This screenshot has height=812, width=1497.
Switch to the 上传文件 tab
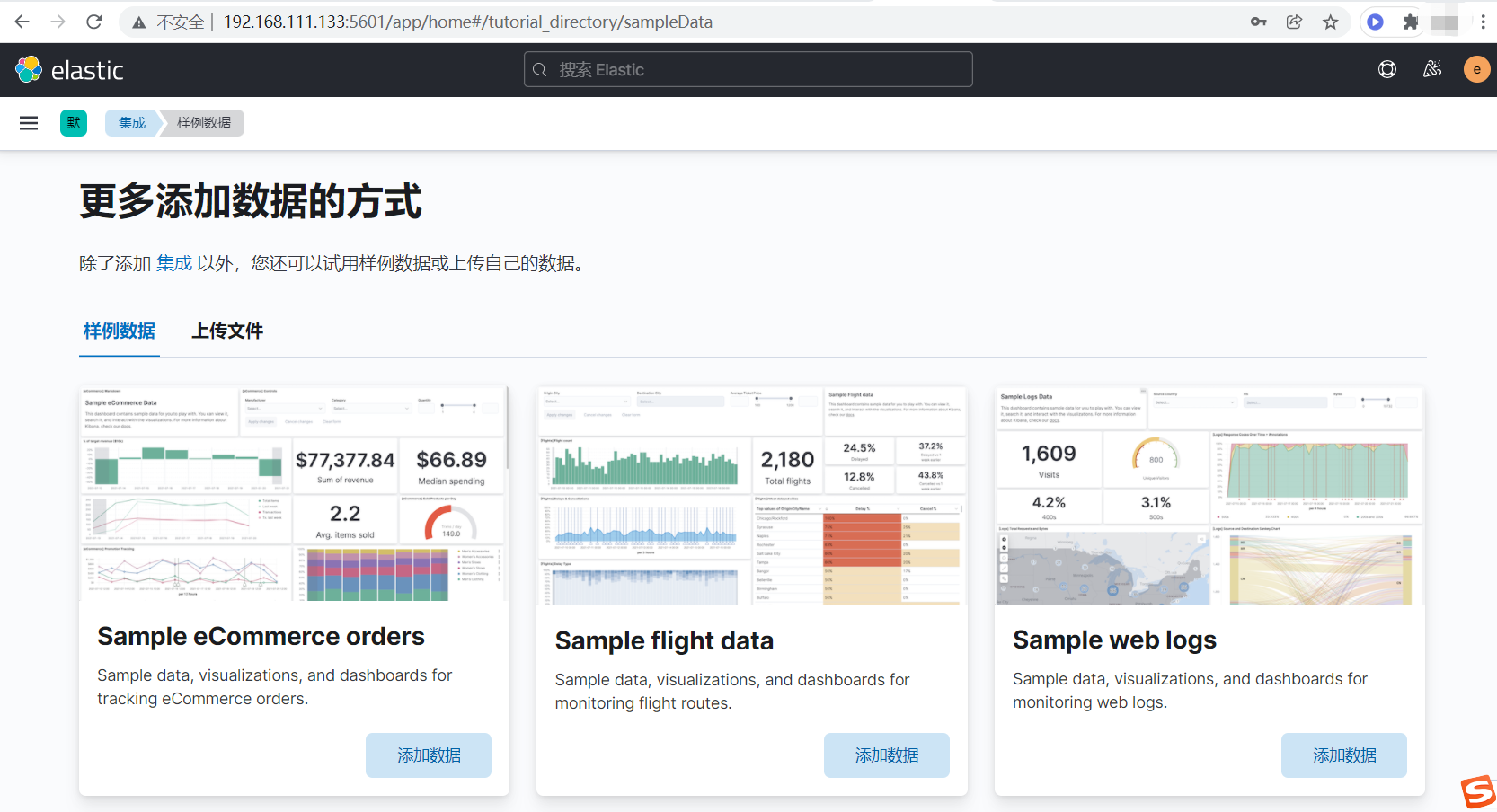(227, 331)
